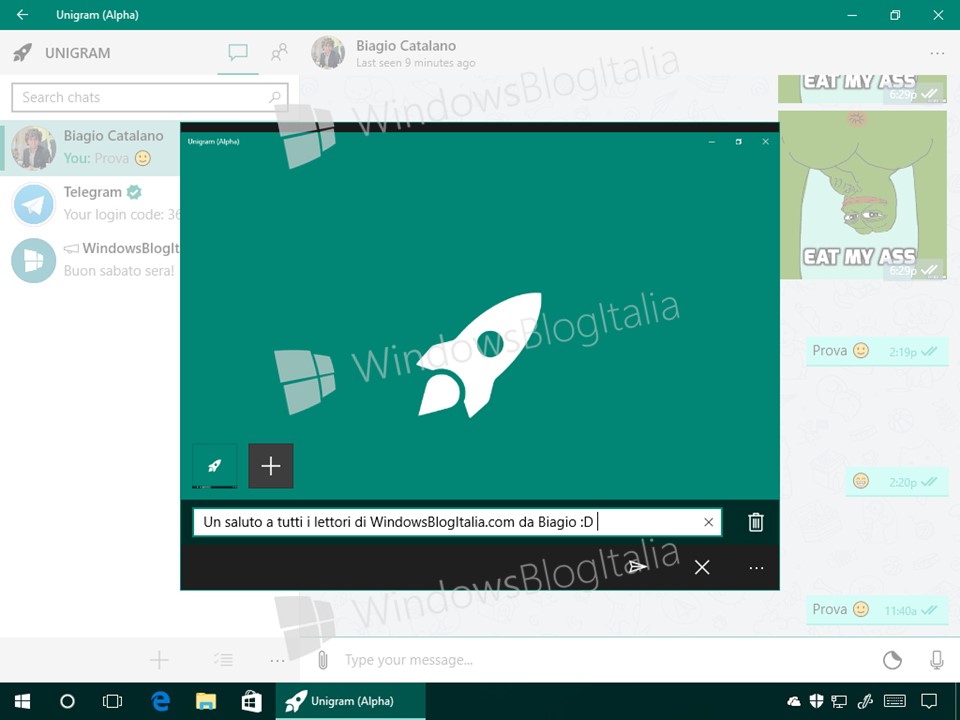Image resolution: width=960 pixels, height=720 pixels.
Task: Open Task View on the taskbar
Action: tap(113, 702)
